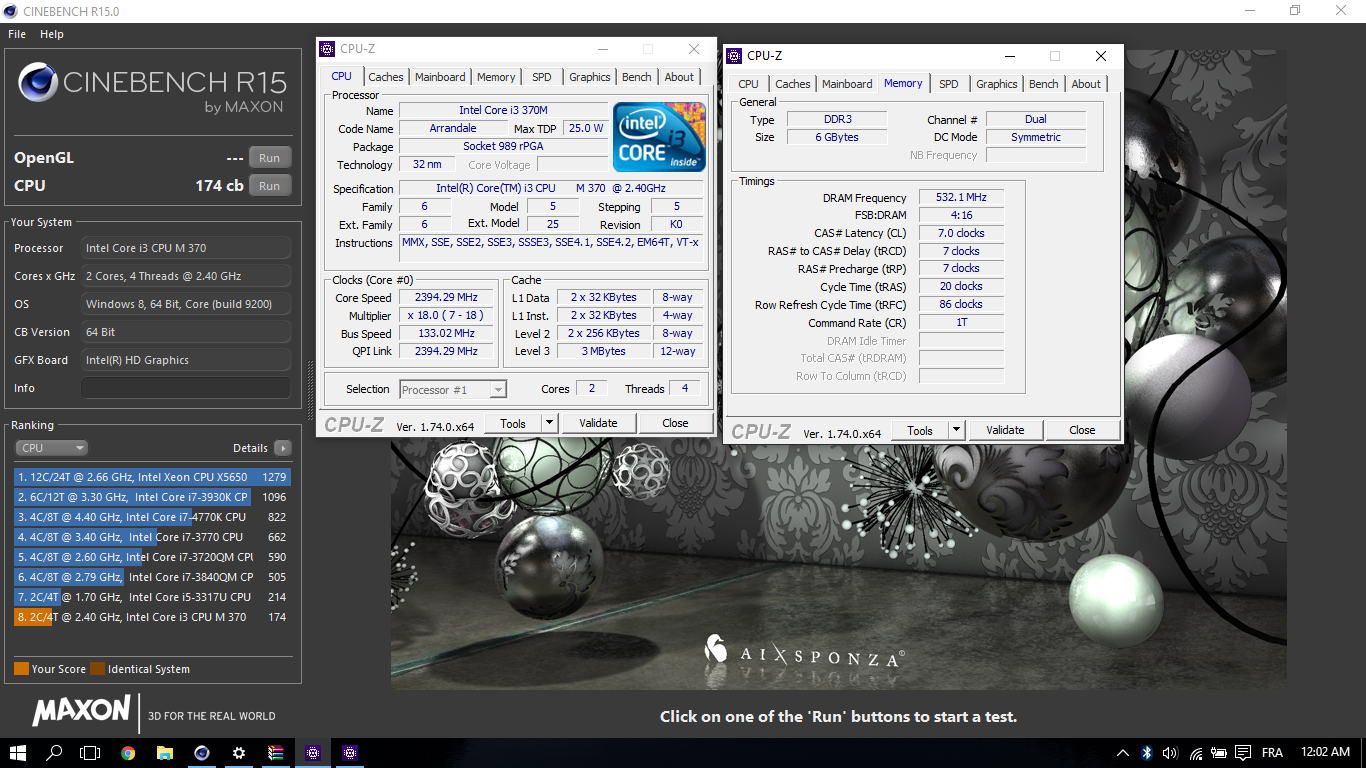This screenshot has height=768, width=1366.
Task: Click the WinRAR books taskbar icon
Action: [x=276, y=753]
